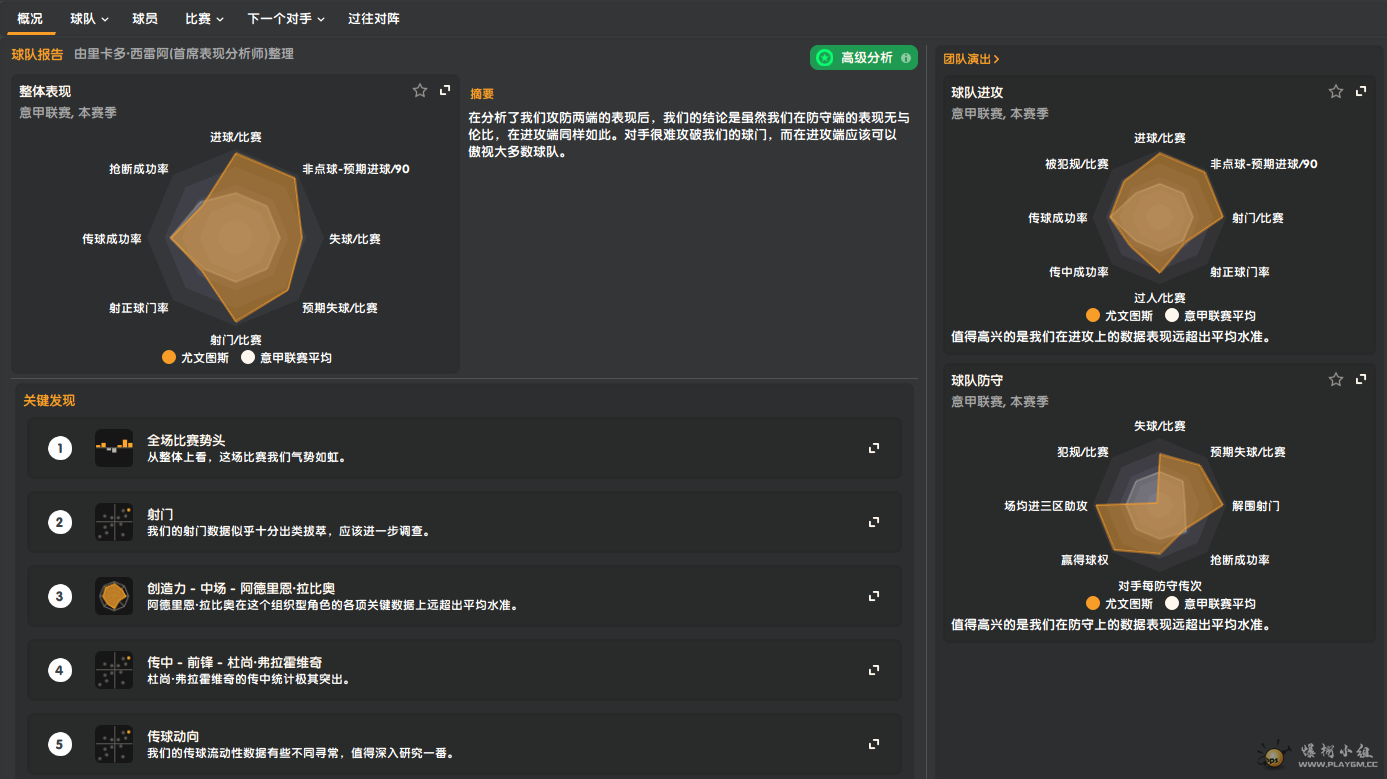This screenshot has width=1387, height=779.
Task: Open 传中 - 前锋 - 杜尚·弗拉霍维奇 finding
Action: (464, 670)
